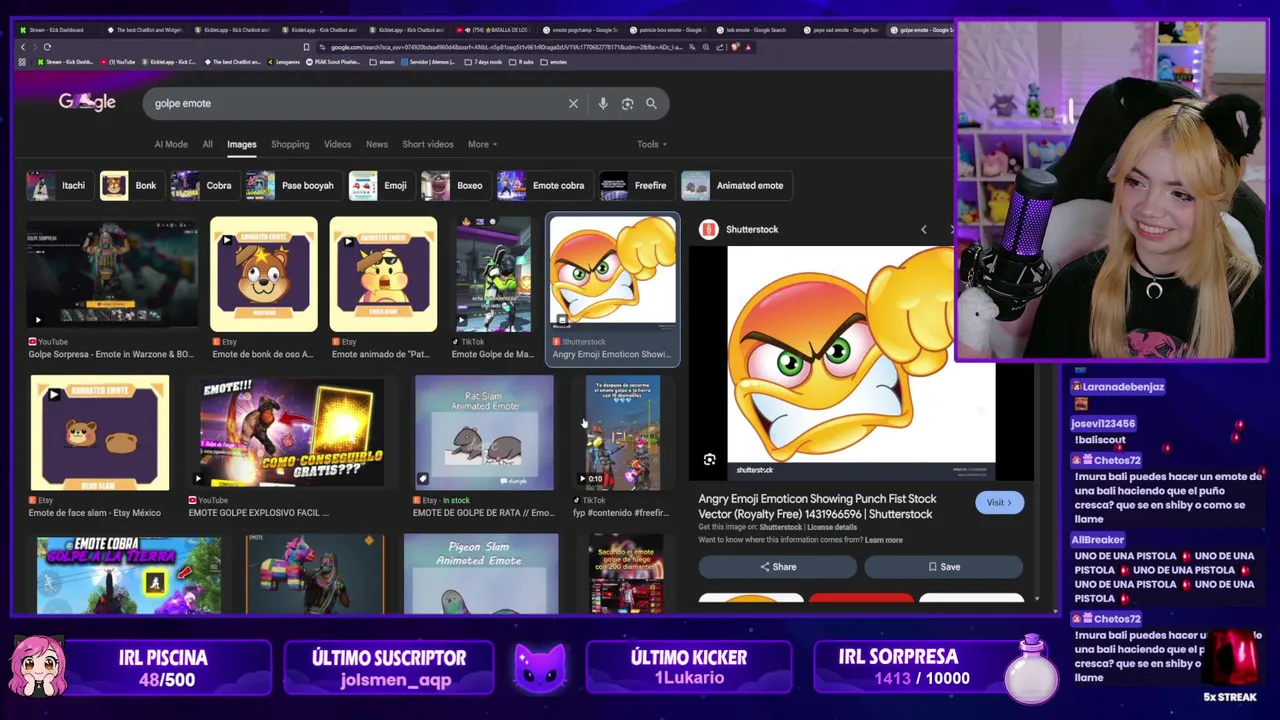1280x720 pixels.
Task: Click the Share button
Action: tap(778, 567)
